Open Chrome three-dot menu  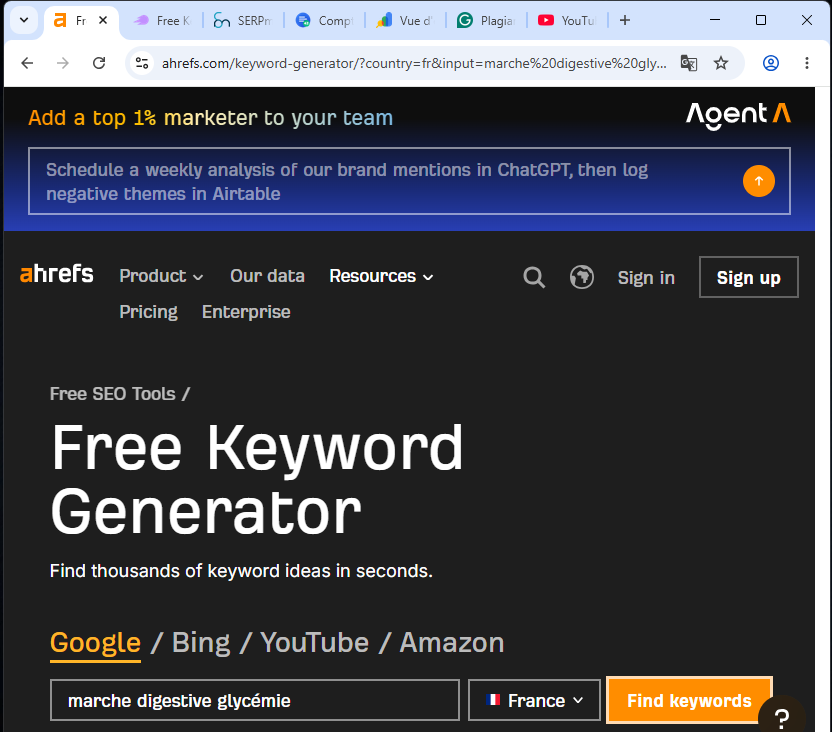click(x=807, y=63)
